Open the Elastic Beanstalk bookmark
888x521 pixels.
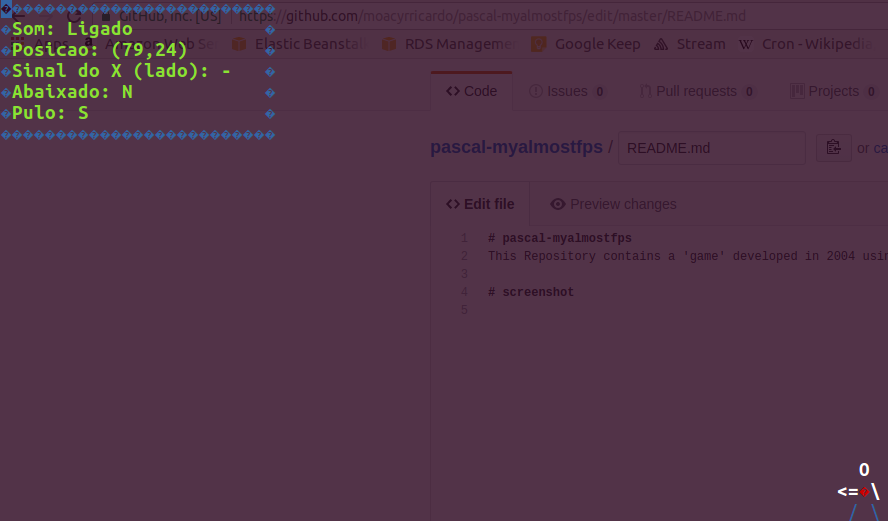point(300,44)
